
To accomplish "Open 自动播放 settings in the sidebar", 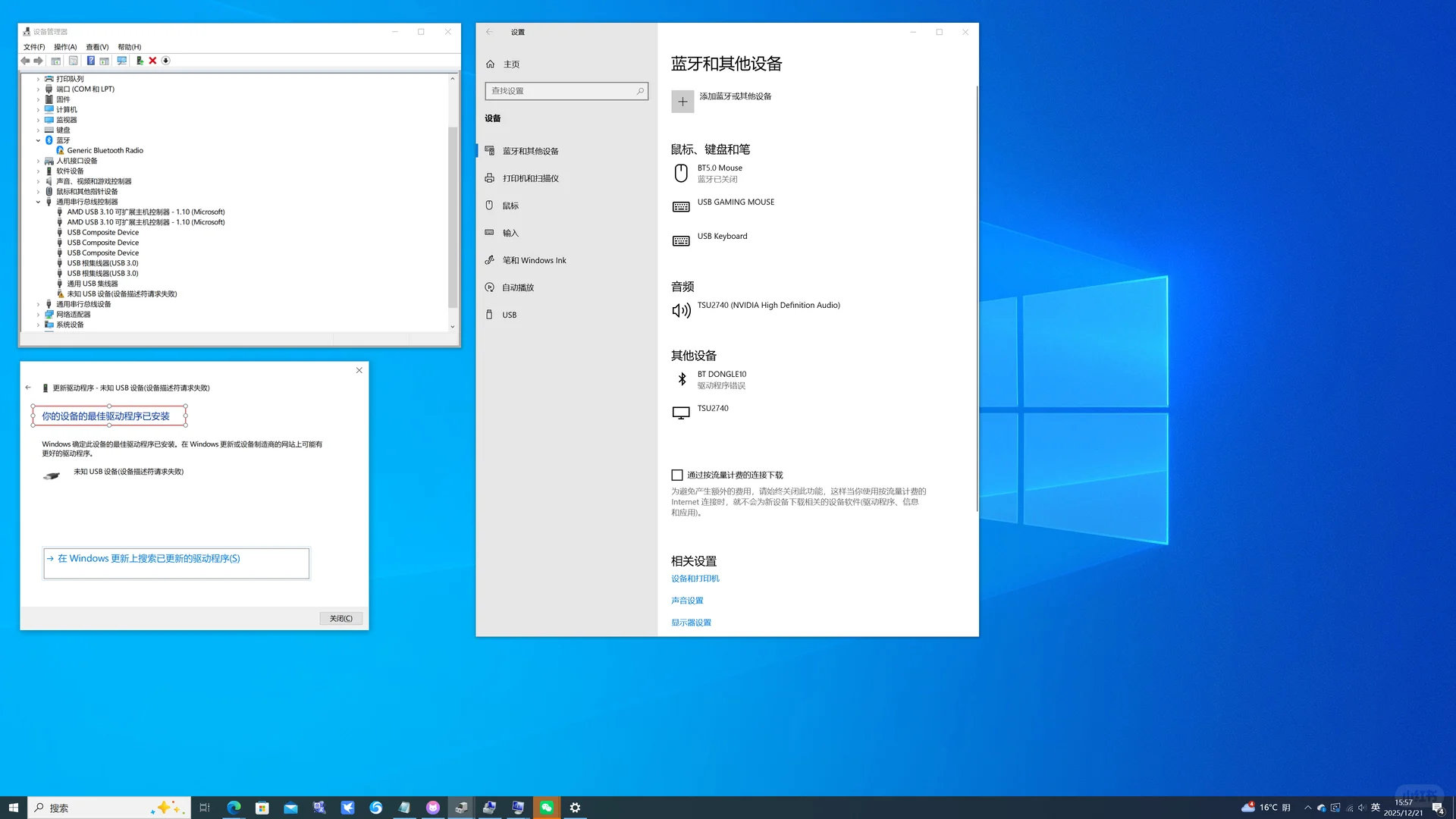I will point(519,287).
